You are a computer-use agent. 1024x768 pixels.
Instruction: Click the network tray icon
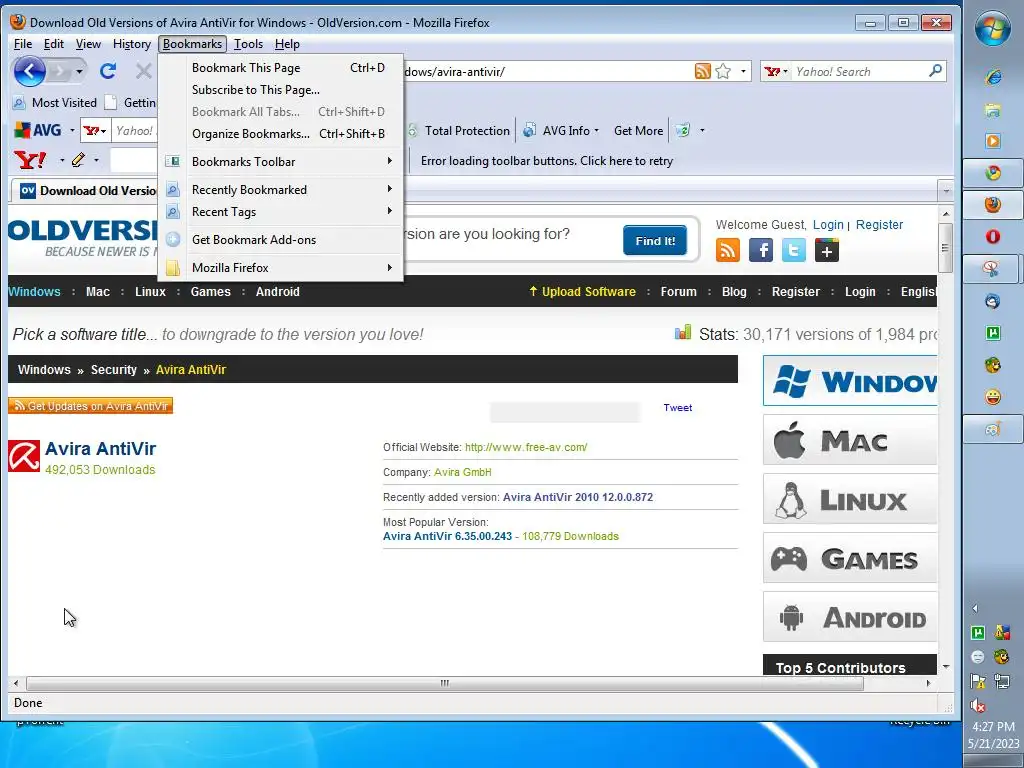click(1002, 681)
